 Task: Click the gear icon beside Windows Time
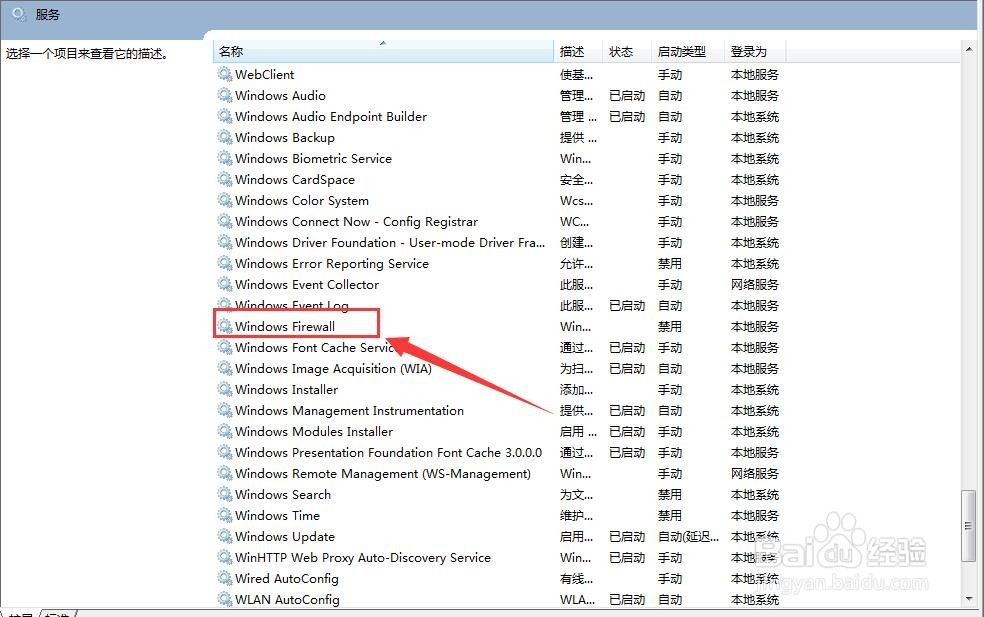[225, 515]
